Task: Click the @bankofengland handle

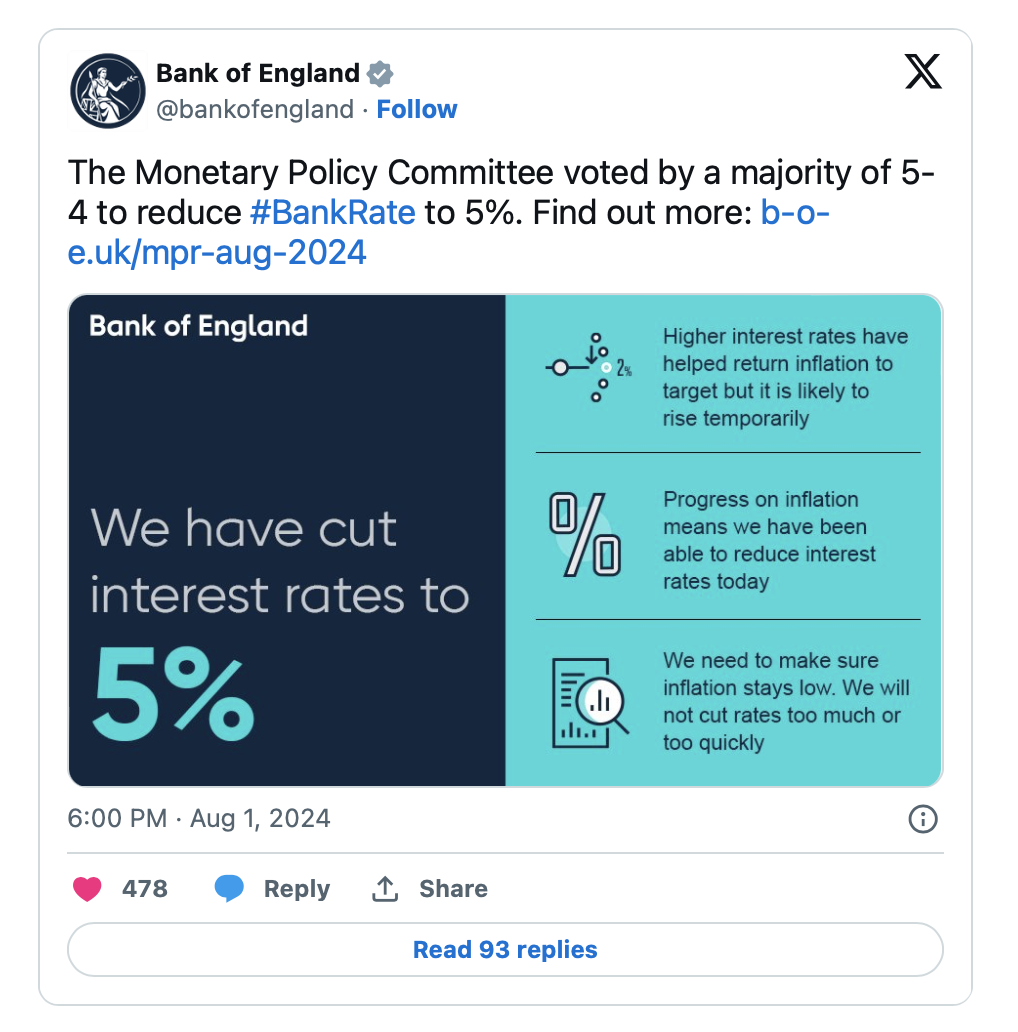Action: 255,109
